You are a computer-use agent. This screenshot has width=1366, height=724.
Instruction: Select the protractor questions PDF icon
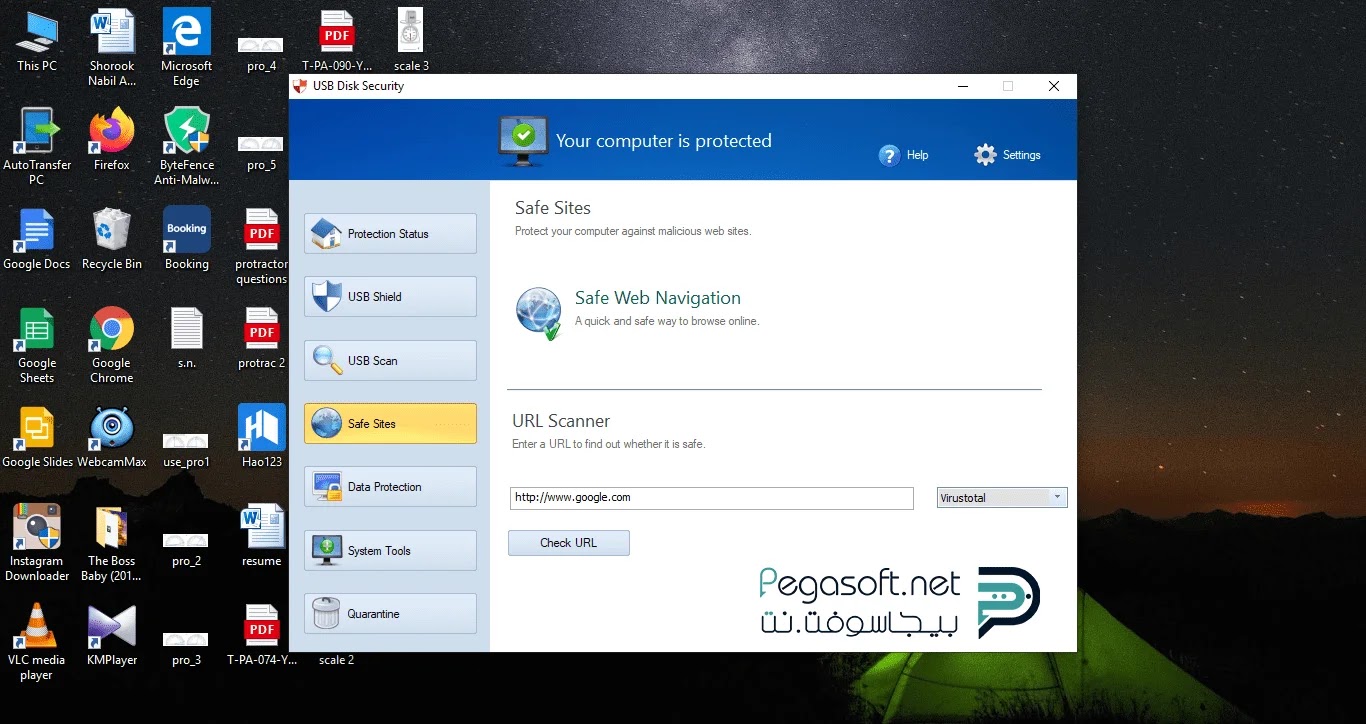(x=262, y=247)
